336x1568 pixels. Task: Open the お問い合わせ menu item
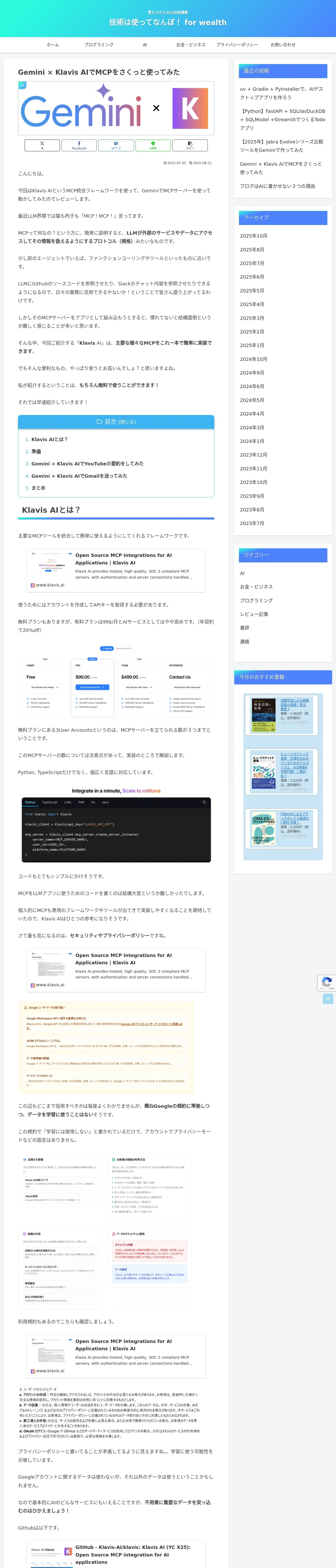click(283, 45)
